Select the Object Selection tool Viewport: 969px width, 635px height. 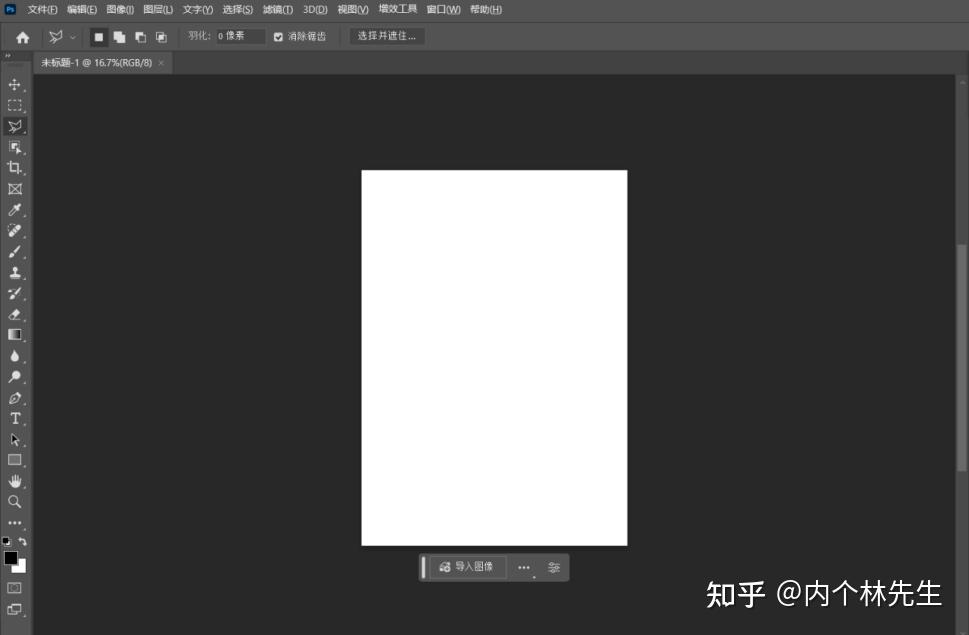(15, 147)
